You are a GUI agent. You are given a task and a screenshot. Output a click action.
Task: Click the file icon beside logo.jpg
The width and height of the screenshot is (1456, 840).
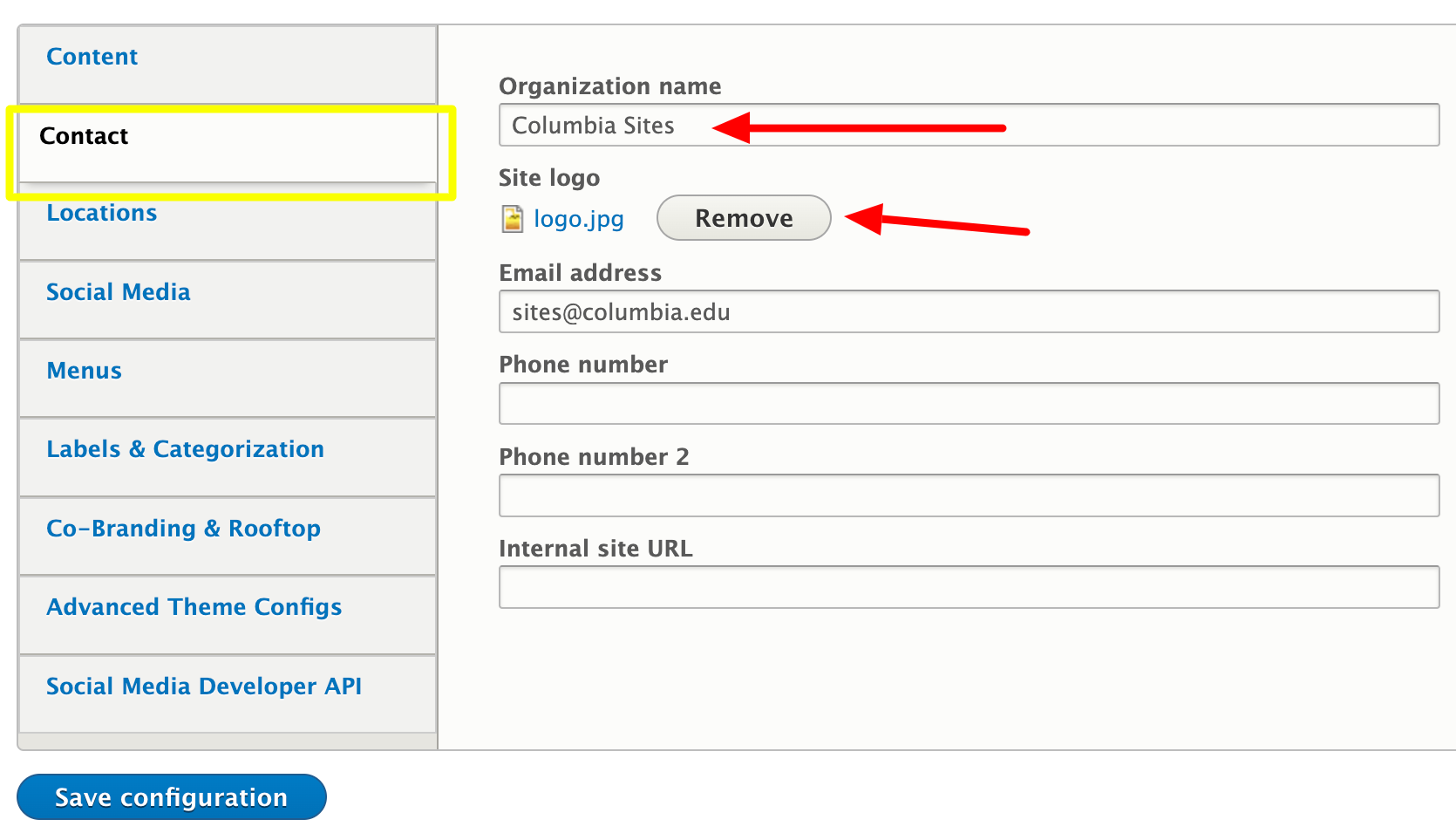513,218
